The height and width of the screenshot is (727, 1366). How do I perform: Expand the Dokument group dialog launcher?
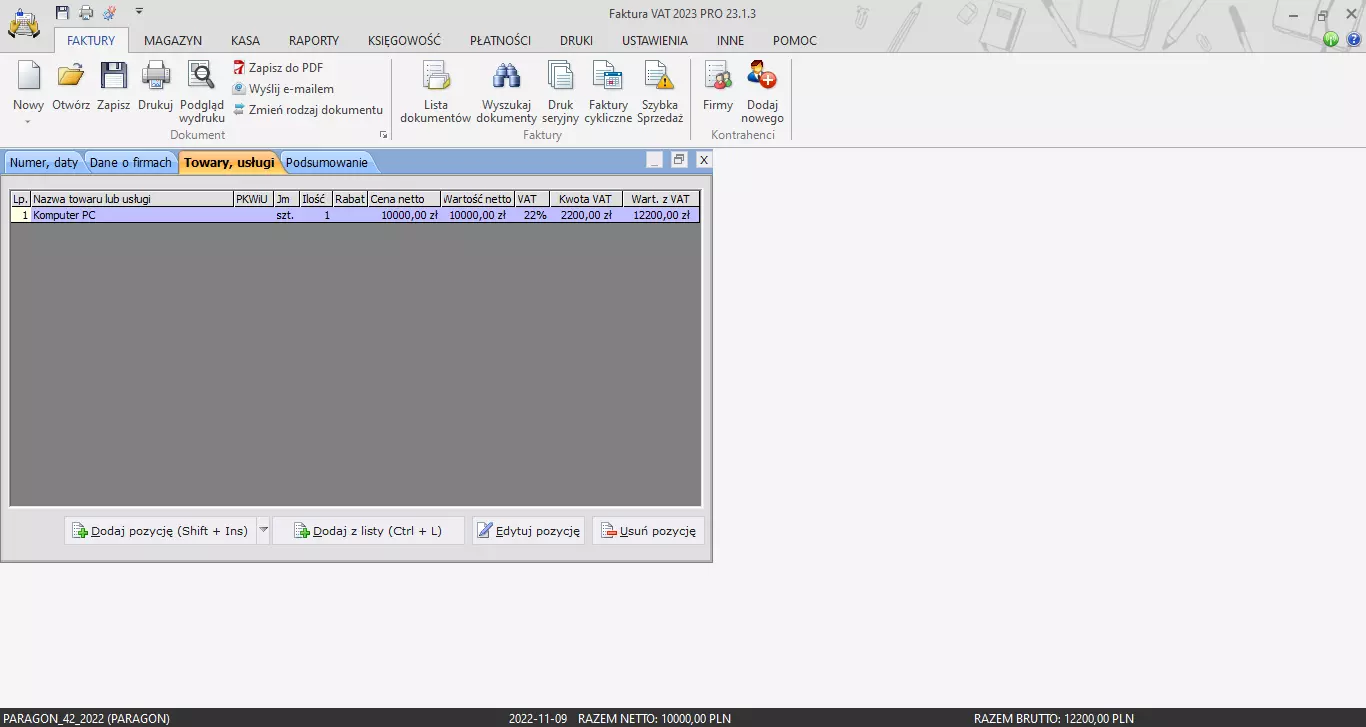tap(383, 135)
